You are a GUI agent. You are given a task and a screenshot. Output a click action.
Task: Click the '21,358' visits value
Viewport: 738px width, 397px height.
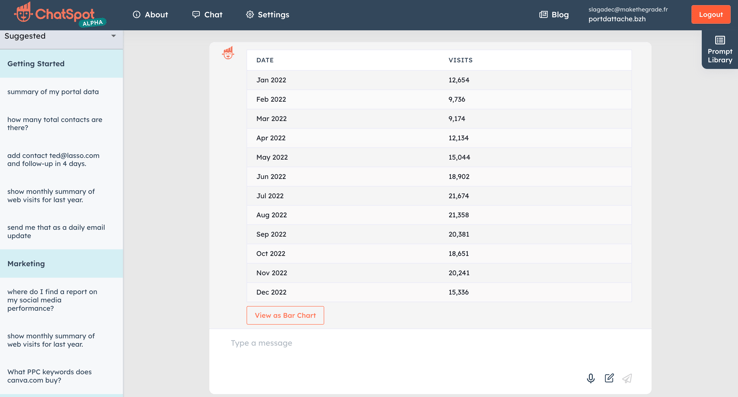coord(458,215)
